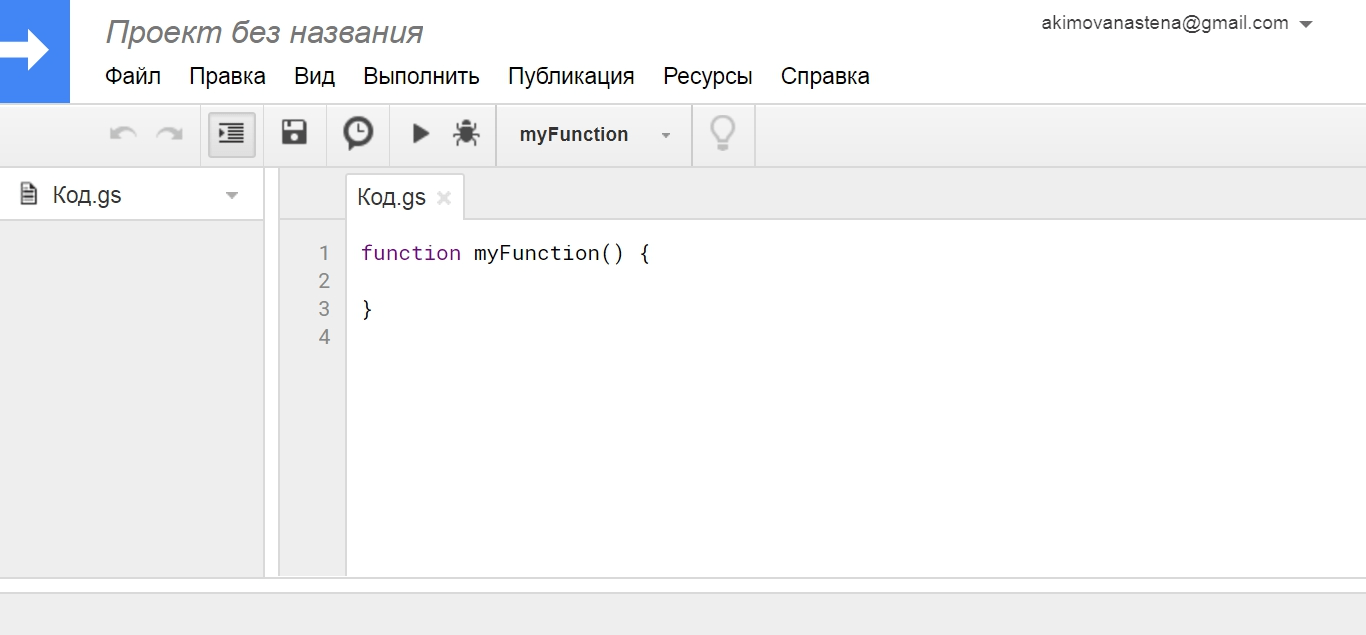Screen dimensions: 1366x635
Task: Click the Redo arrow icon
Action: (168, 134)
